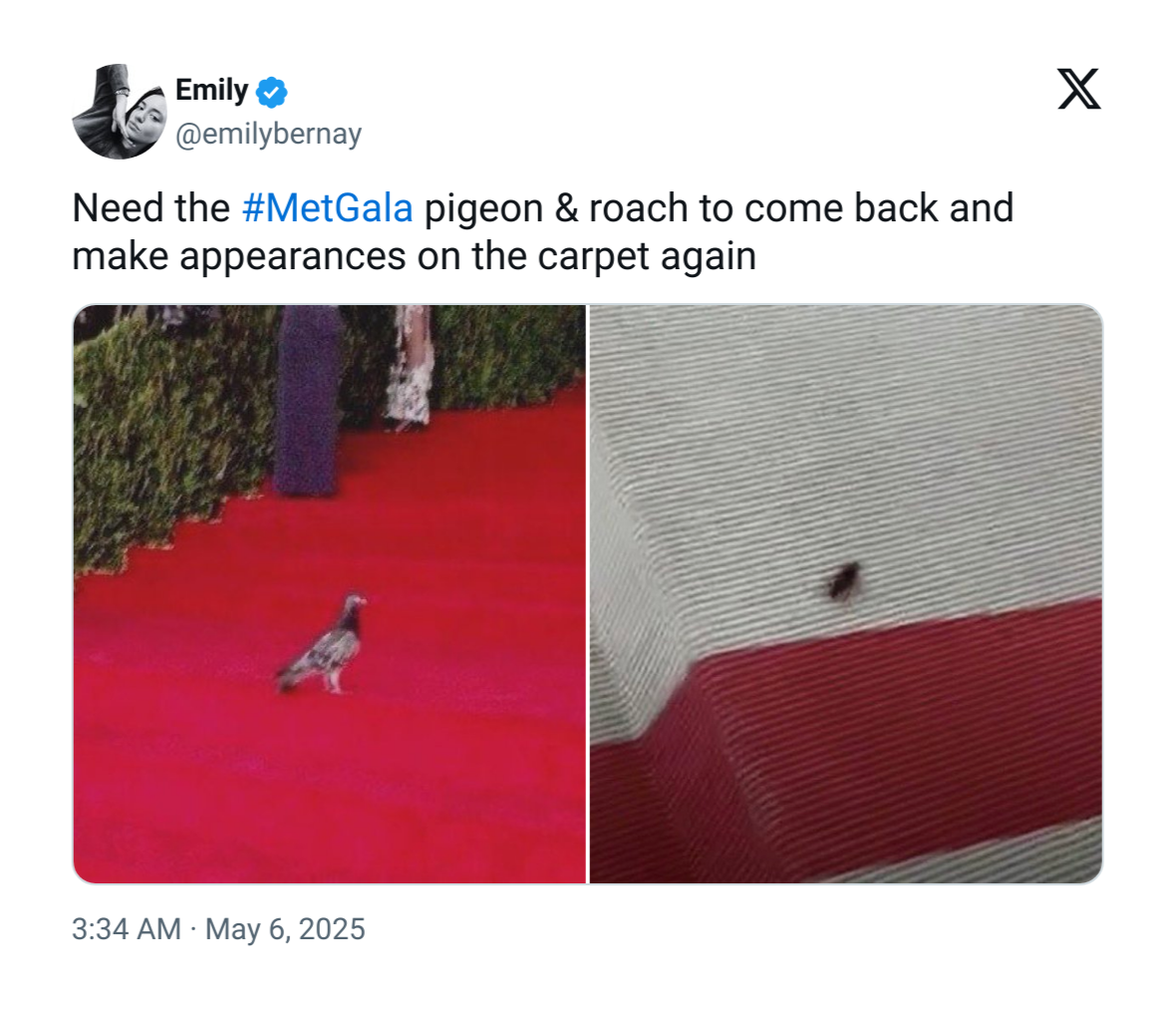Click the words "Need the" opening the tweet
Screen dimensions: 1176x1013
tap(150, 207)
